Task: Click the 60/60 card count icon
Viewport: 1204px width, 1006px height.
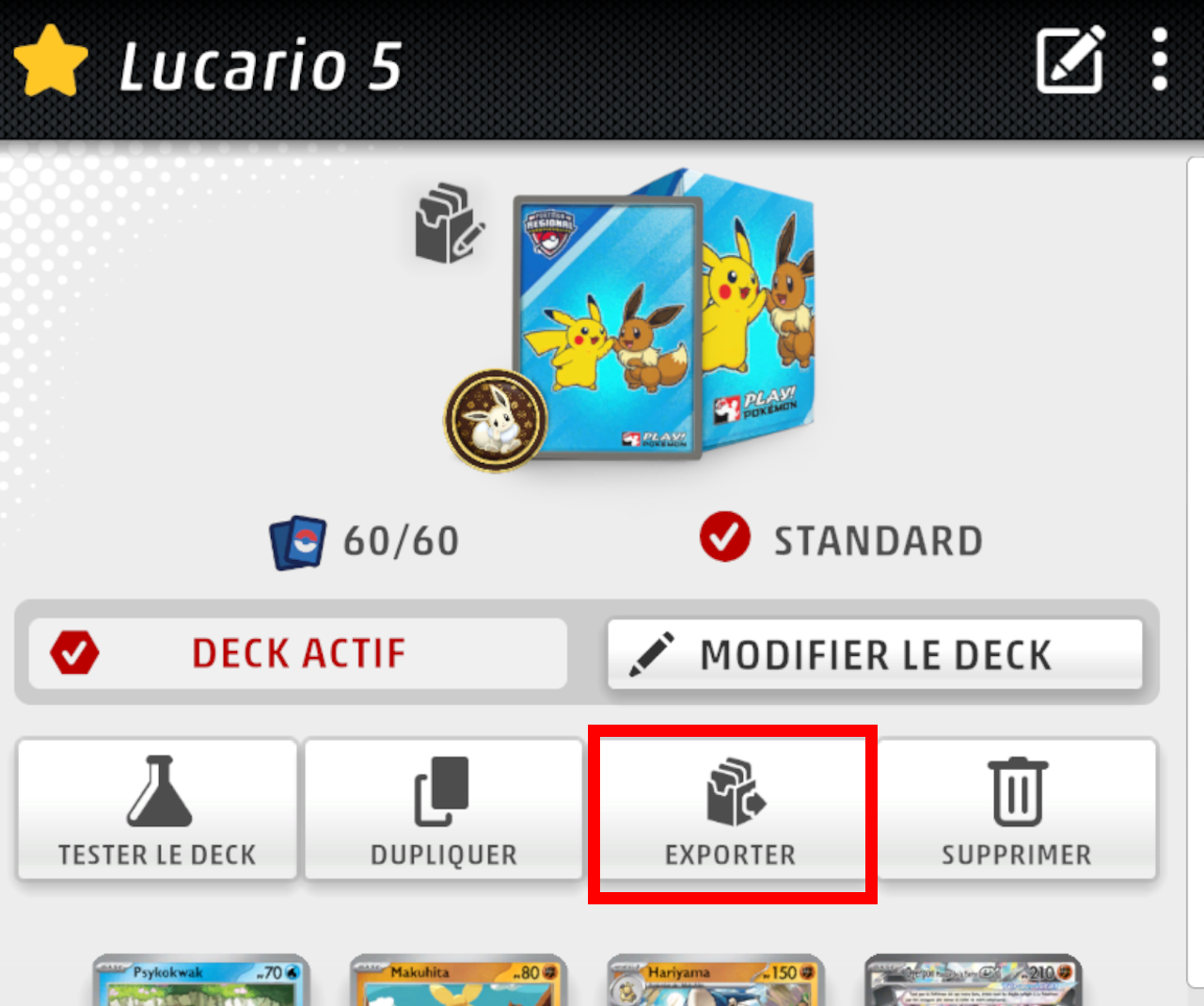Action: click(298, 542)
